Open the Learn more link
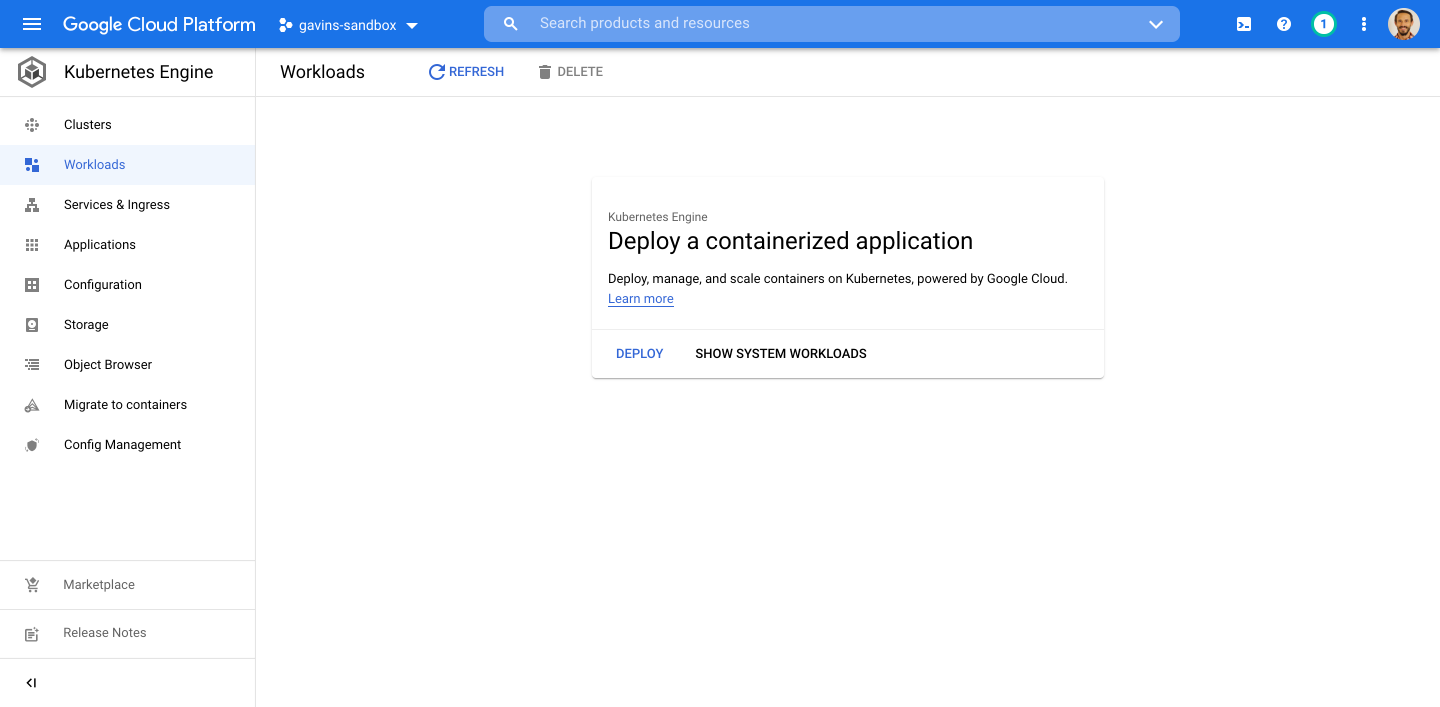The image size is (1440, 707). (x=641, y=299)
